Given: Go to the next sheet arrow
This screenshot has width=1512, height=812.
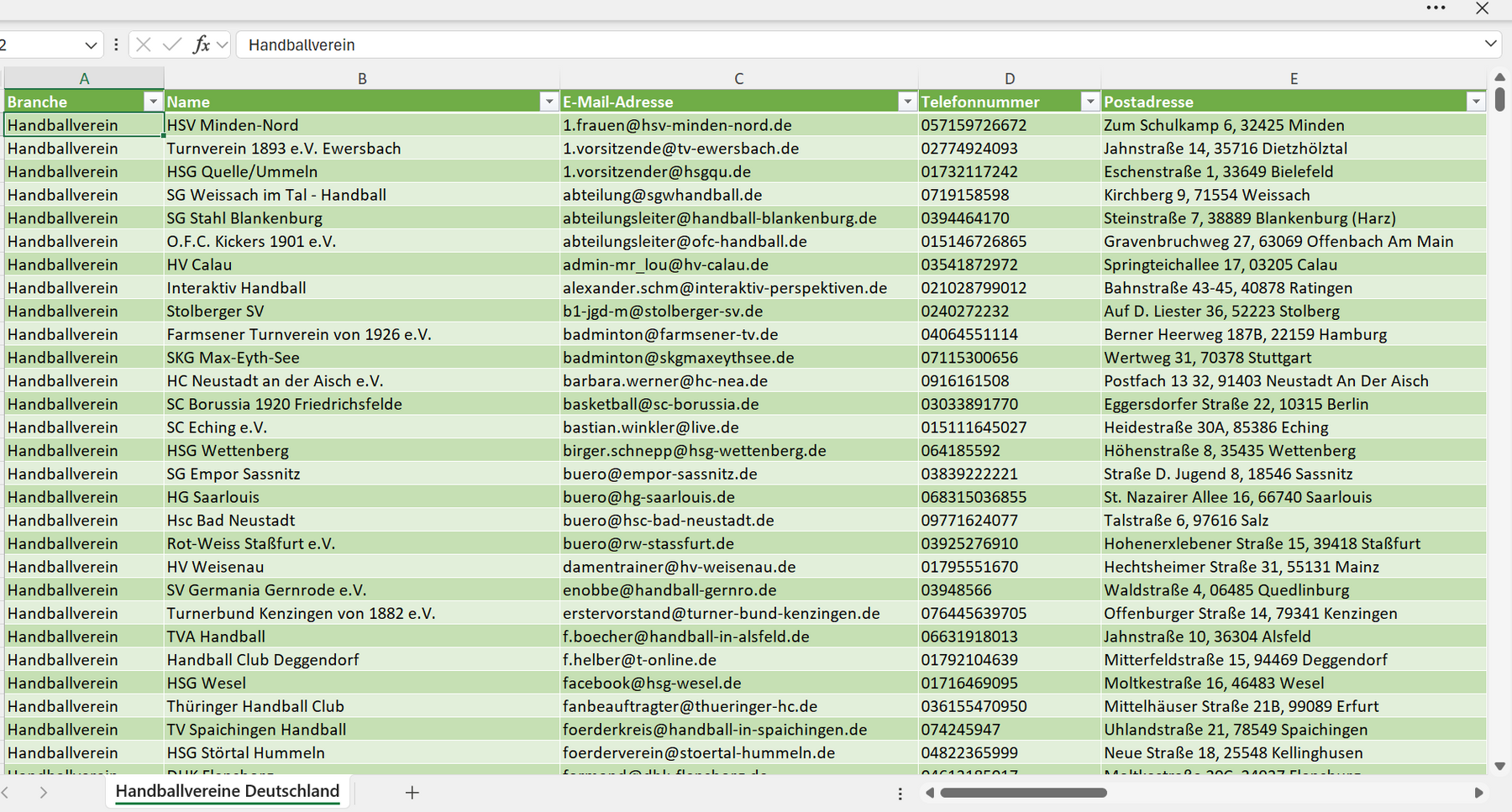Looking at the screenshot, I should pos(44,792).
